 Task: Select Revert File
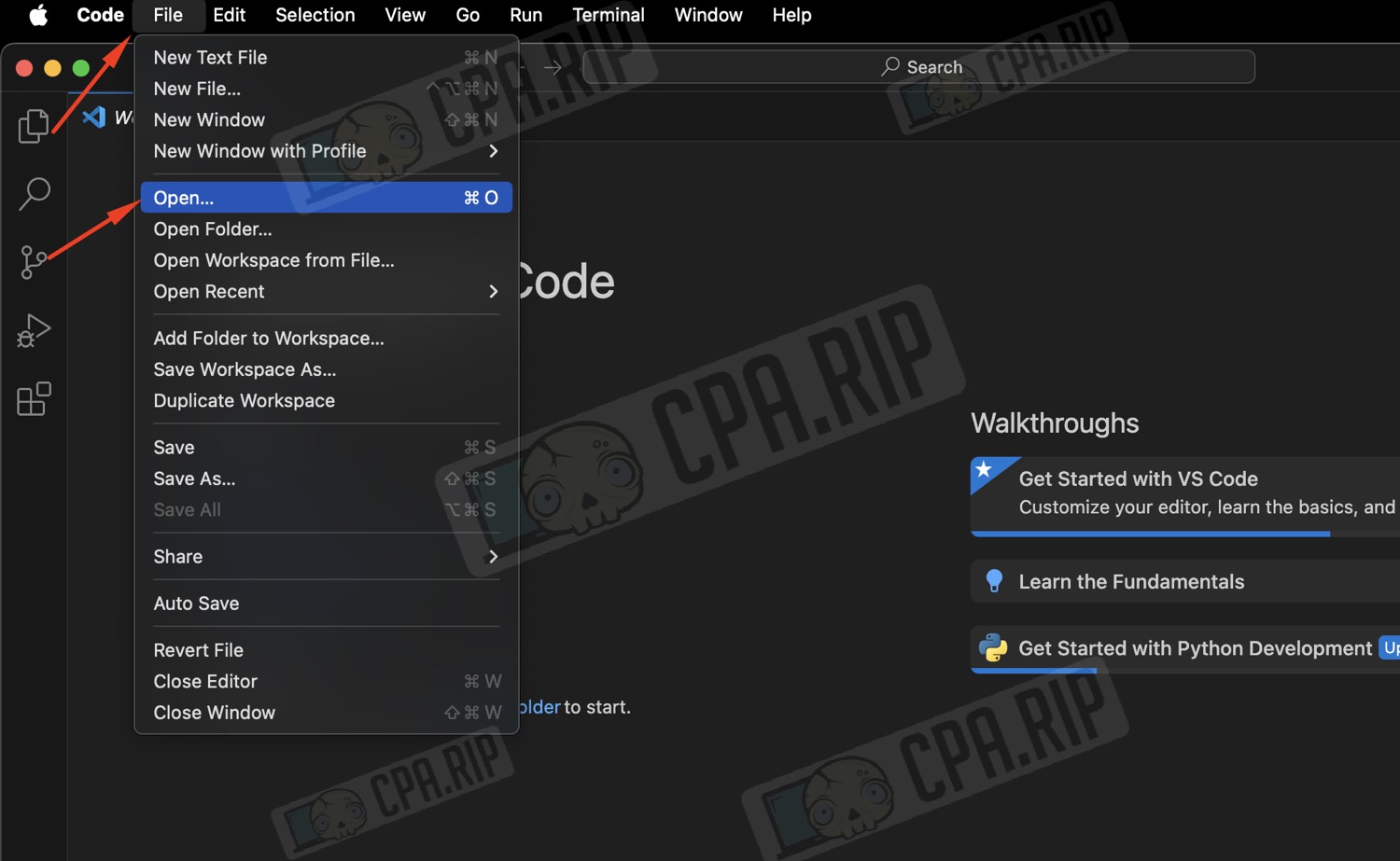click(326, 650)
